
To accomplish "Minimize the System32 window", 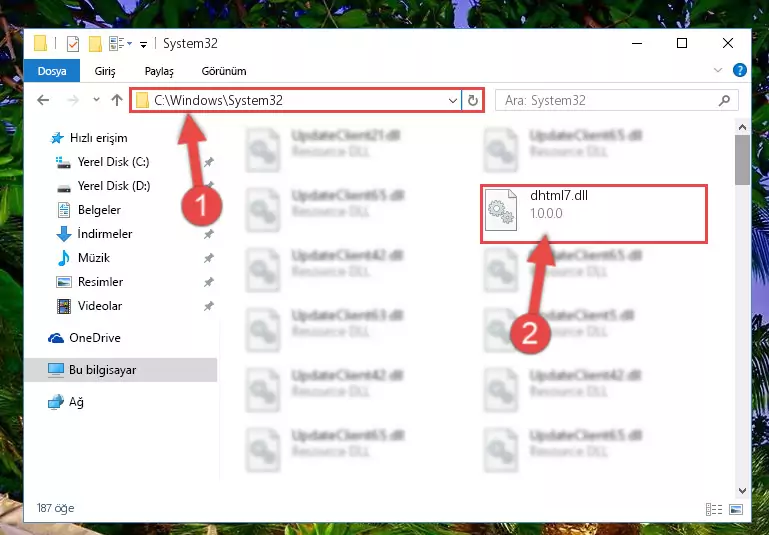I will coord(637,44).
